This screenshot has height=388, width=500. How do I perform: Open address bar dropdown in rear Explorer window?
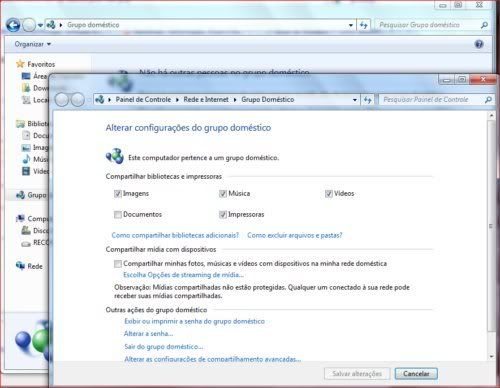[351, 25]
